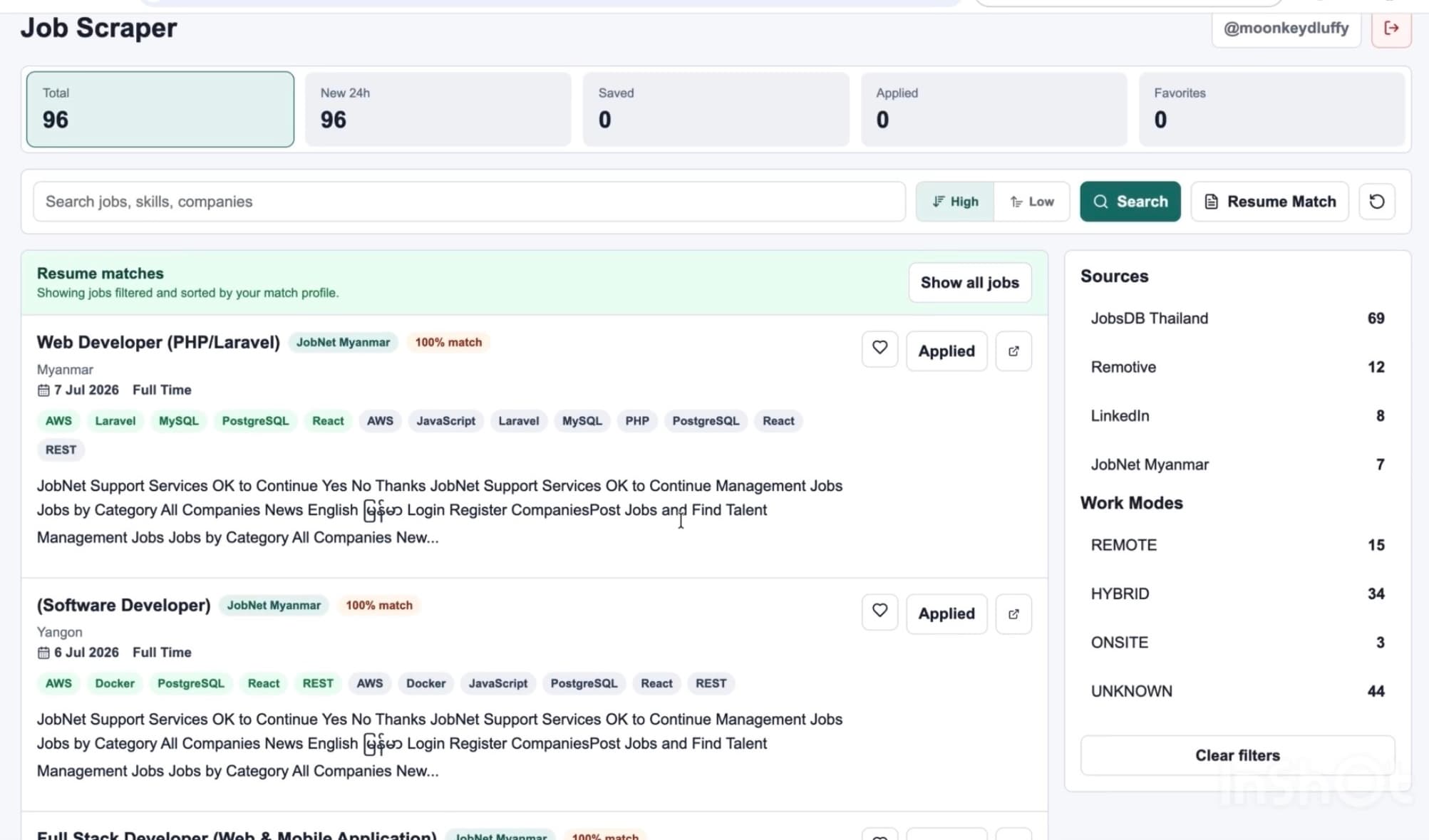Select the Total 96 stat card
Viewport: 1429px width, 840px height.
[x=160, y=109]
